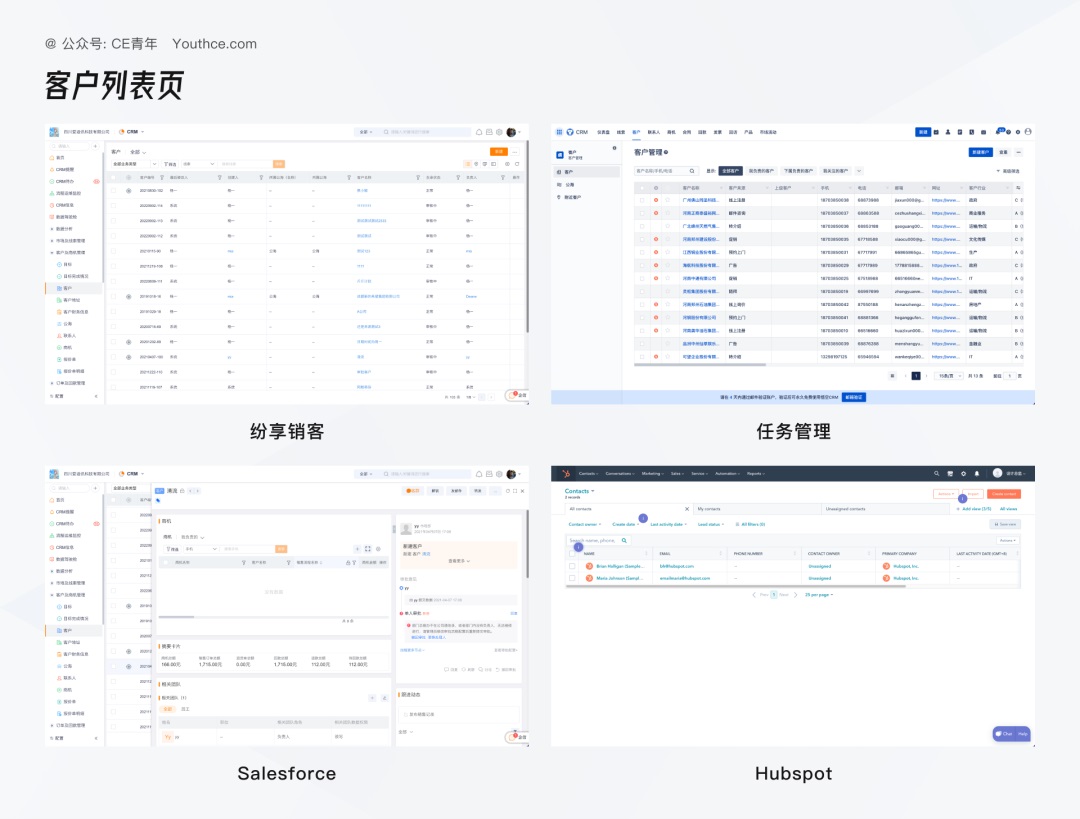
Task: Open calendar icon beside 新建 in 任务管理
Action: [936, 132]
